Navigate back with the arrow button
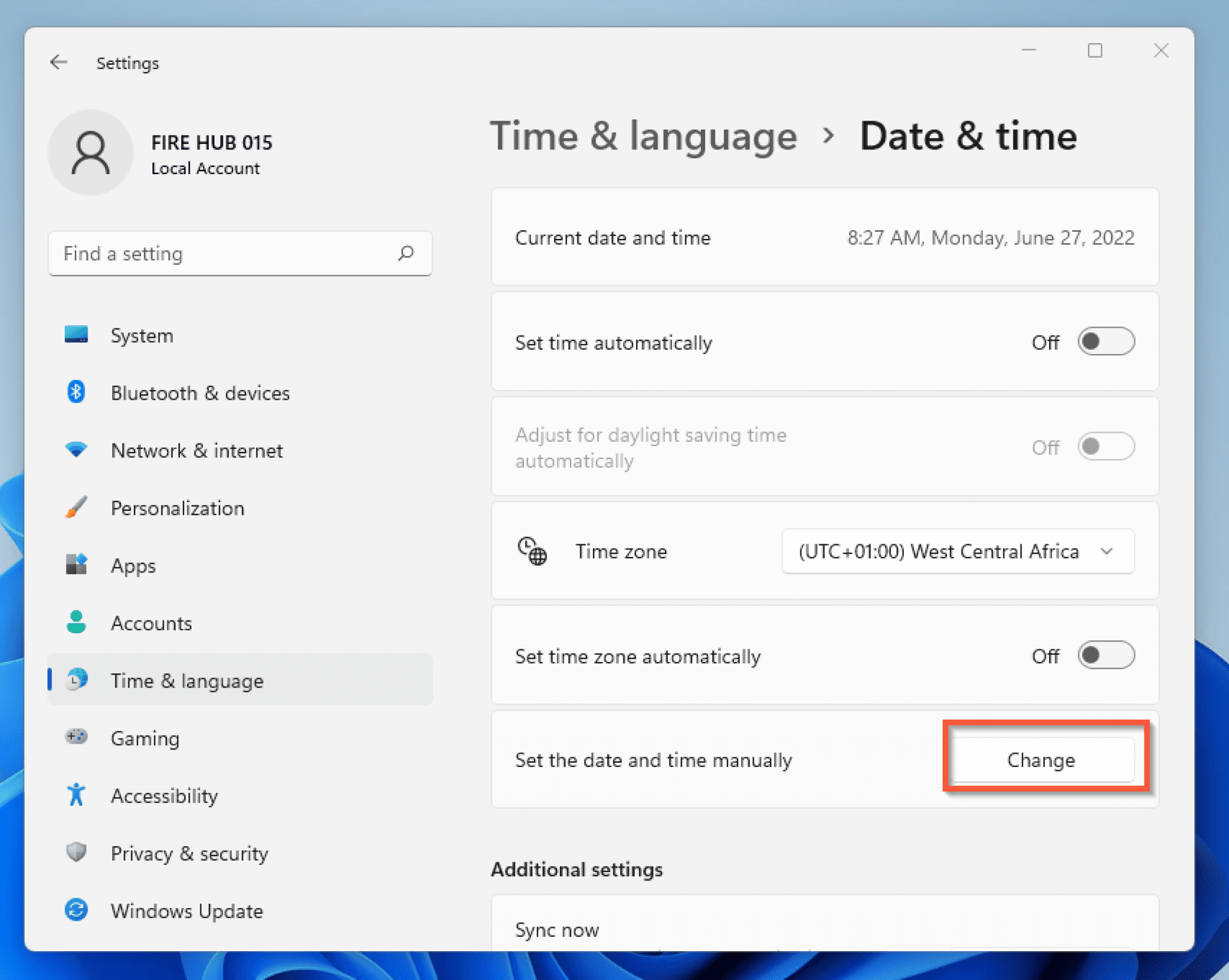Screen dimensions: 1229x980 [x=58, y=62]
